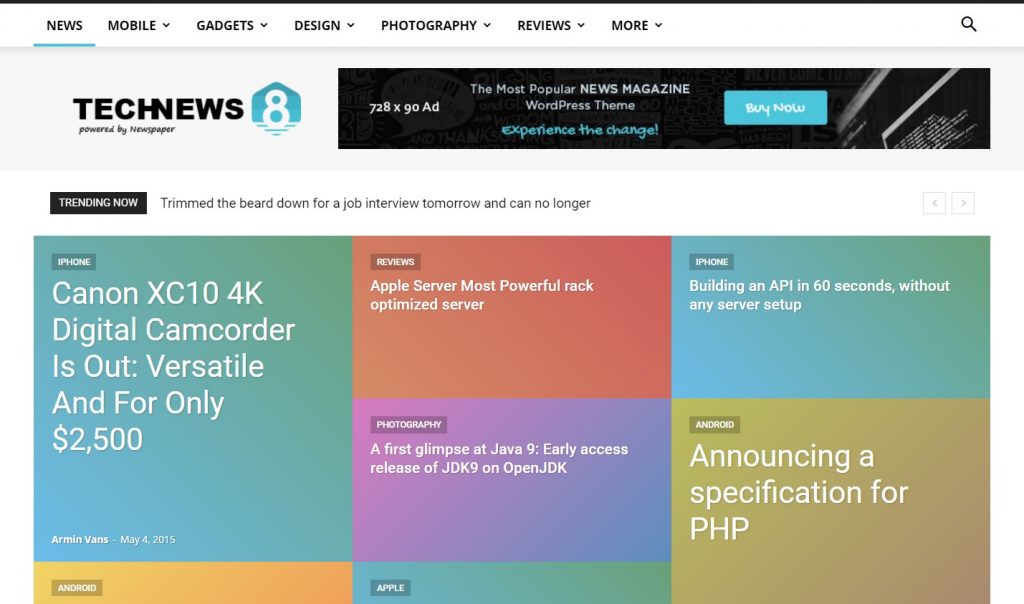Screen dimensions: 1024x604
Task: Open the search magnifier icon
Action: tap(968, 25)
